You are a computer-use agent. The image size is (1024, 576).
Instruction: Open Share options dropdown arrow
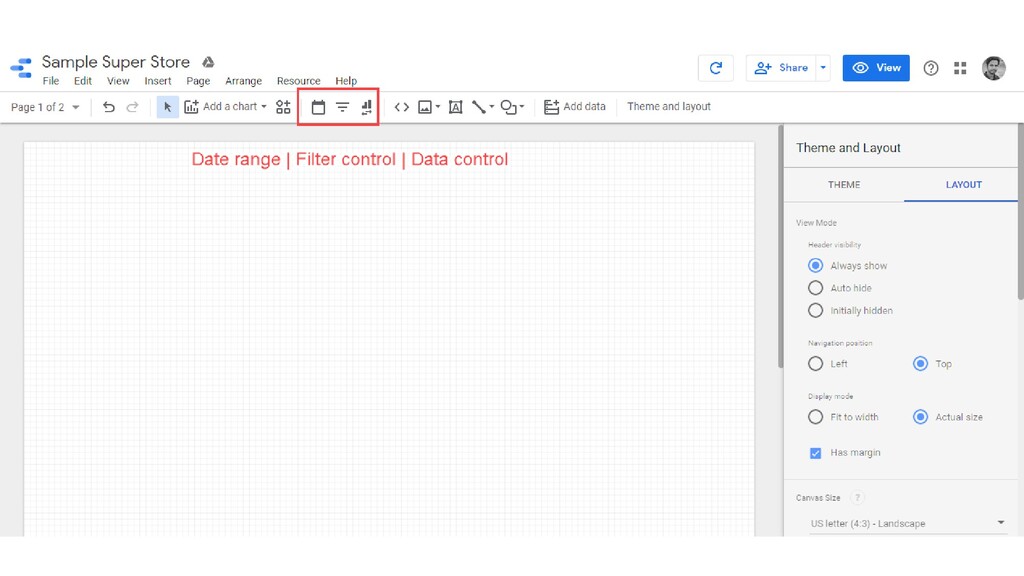tap(823, 68)
